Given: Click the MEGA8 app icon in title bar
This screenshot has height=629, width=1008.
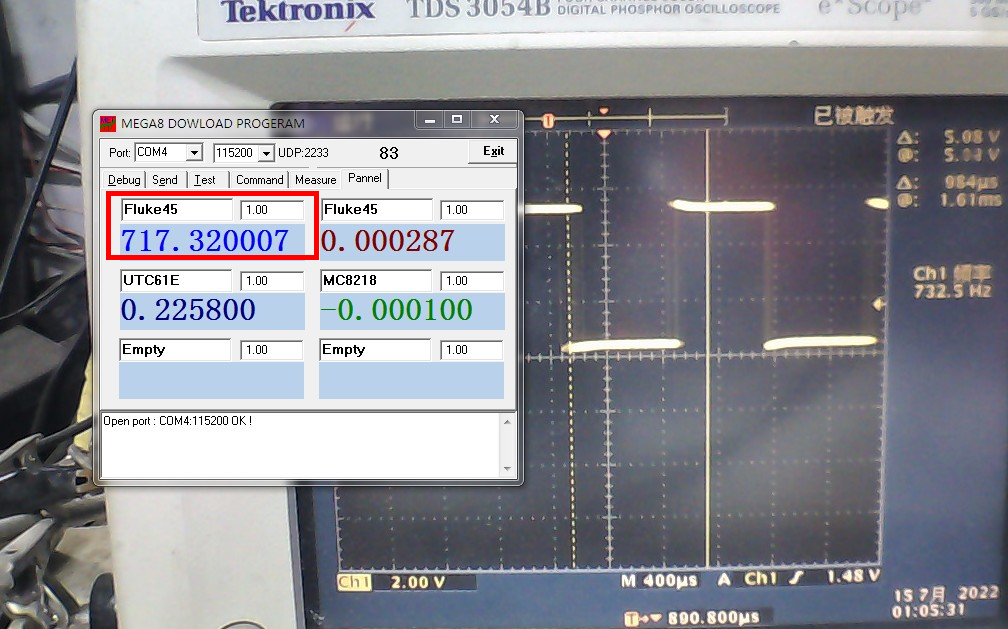Looking at the screenshot, I should (108, 123).
